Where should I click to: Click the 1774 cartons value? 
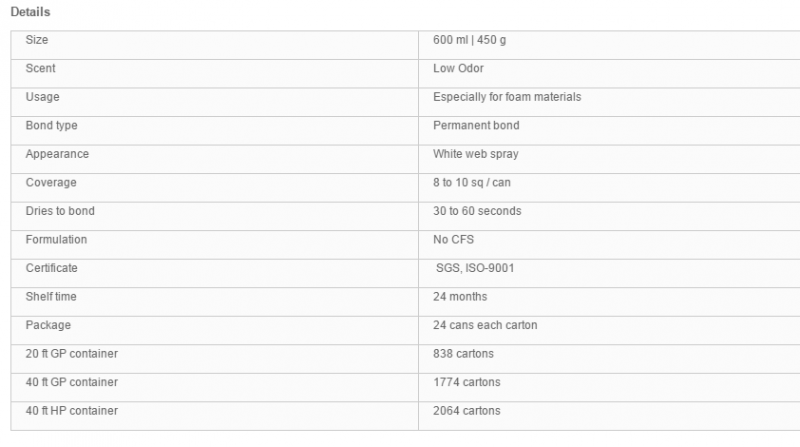(x=467, y=383)
